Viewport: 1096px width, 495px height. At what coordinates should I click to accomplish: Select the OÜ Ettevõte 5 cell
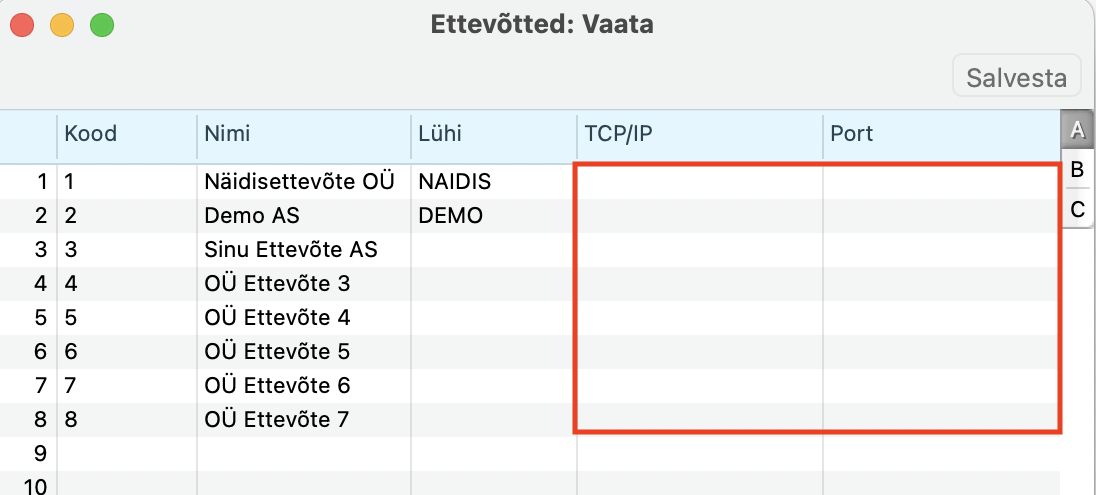[277, 352]
